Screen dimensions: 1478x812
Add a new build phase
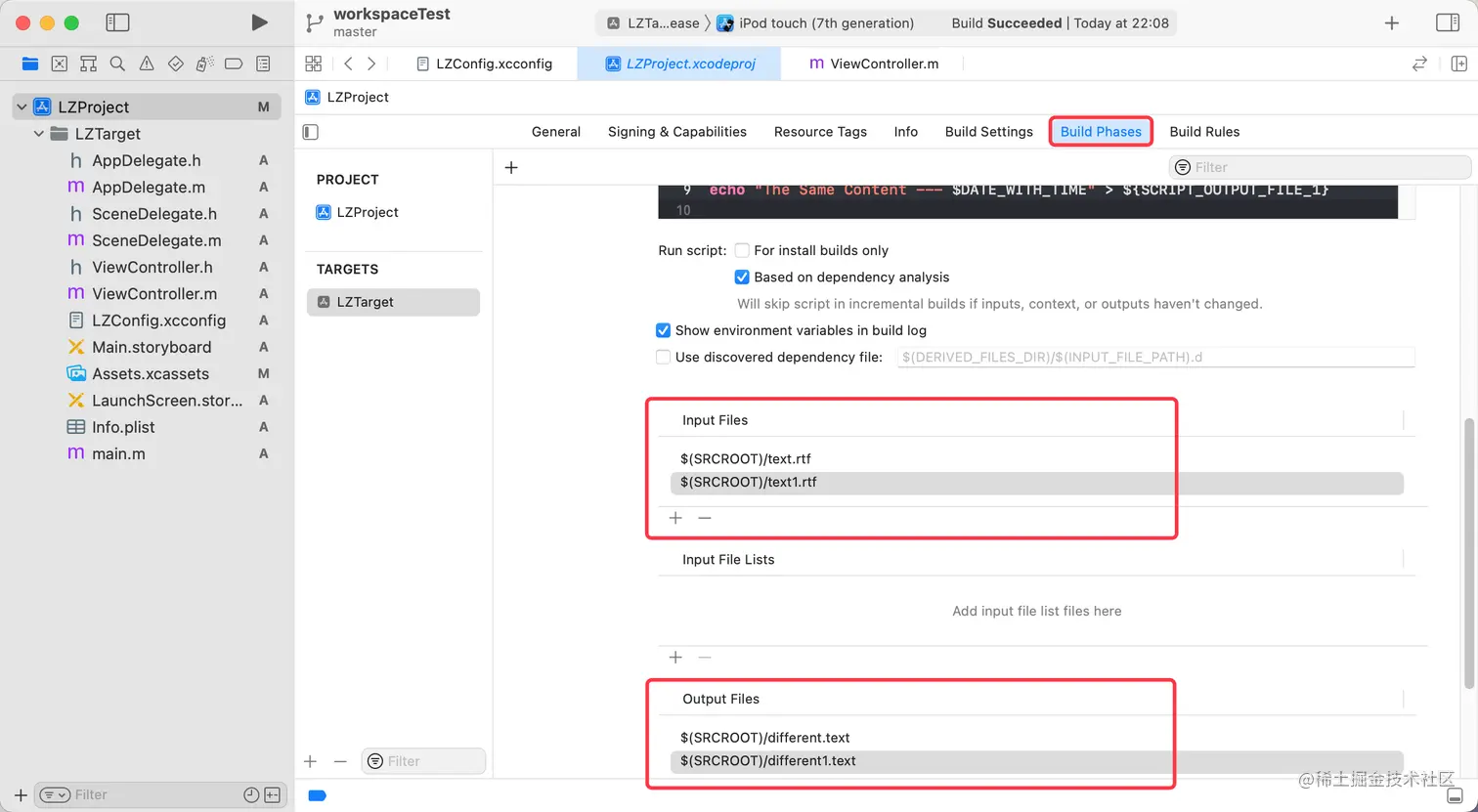point(511,168)
